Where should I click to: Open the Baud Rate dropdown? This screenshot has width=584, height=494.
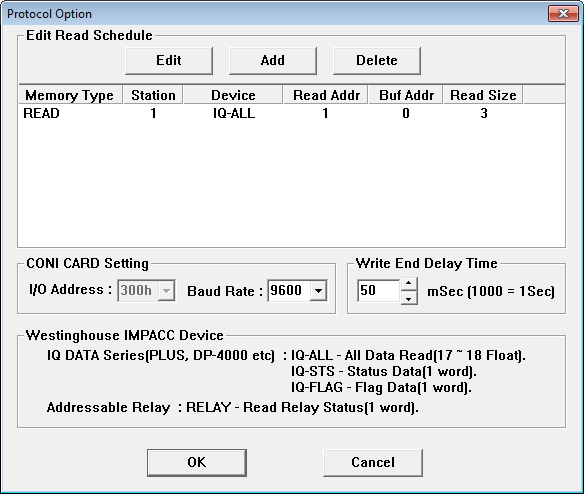318,291
